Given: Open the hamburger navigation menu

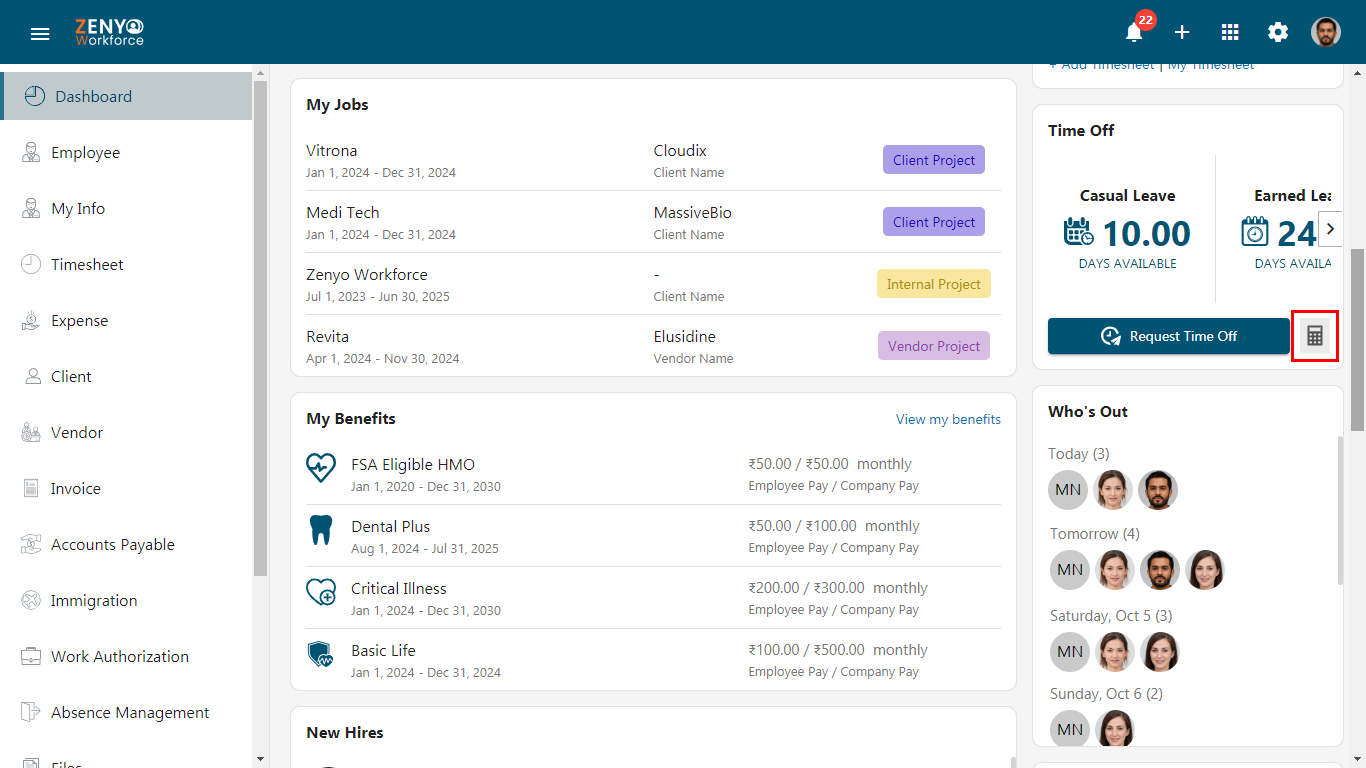Looking at the screenshot, I should [x=40, y=33].
